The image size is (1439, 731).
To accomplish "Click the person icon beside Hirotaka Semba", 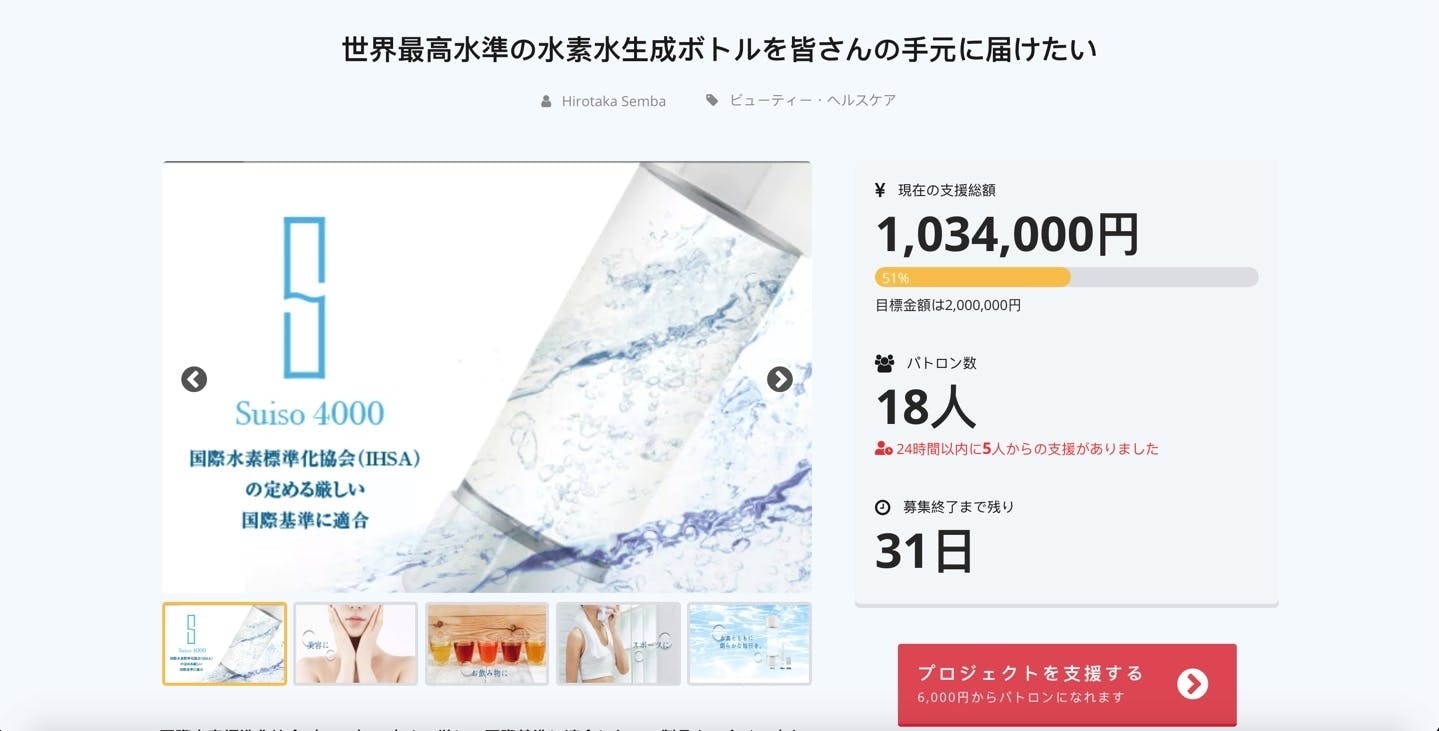I will pos(546,101).
